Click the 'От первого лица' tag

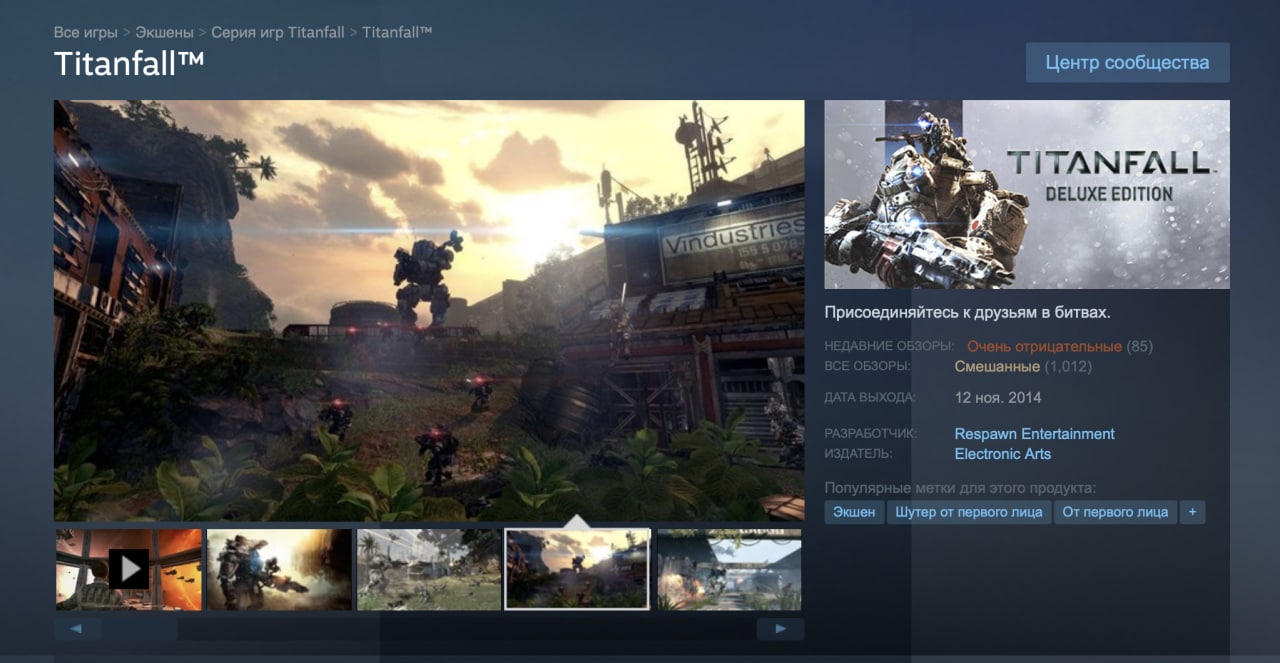coord(1115,512)
